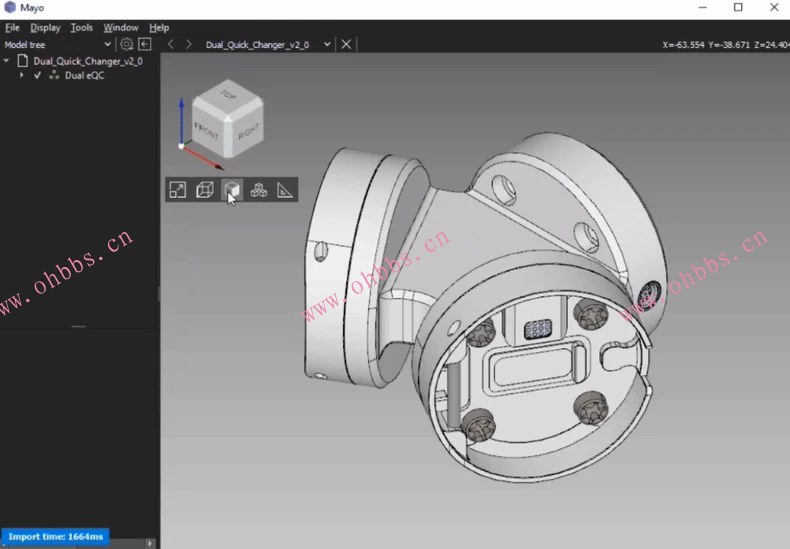This screenshot has width=790, height=549.
Task: Close the Dual_Quick_Changer_v2_0 document
Action: [x=346, y=44]
